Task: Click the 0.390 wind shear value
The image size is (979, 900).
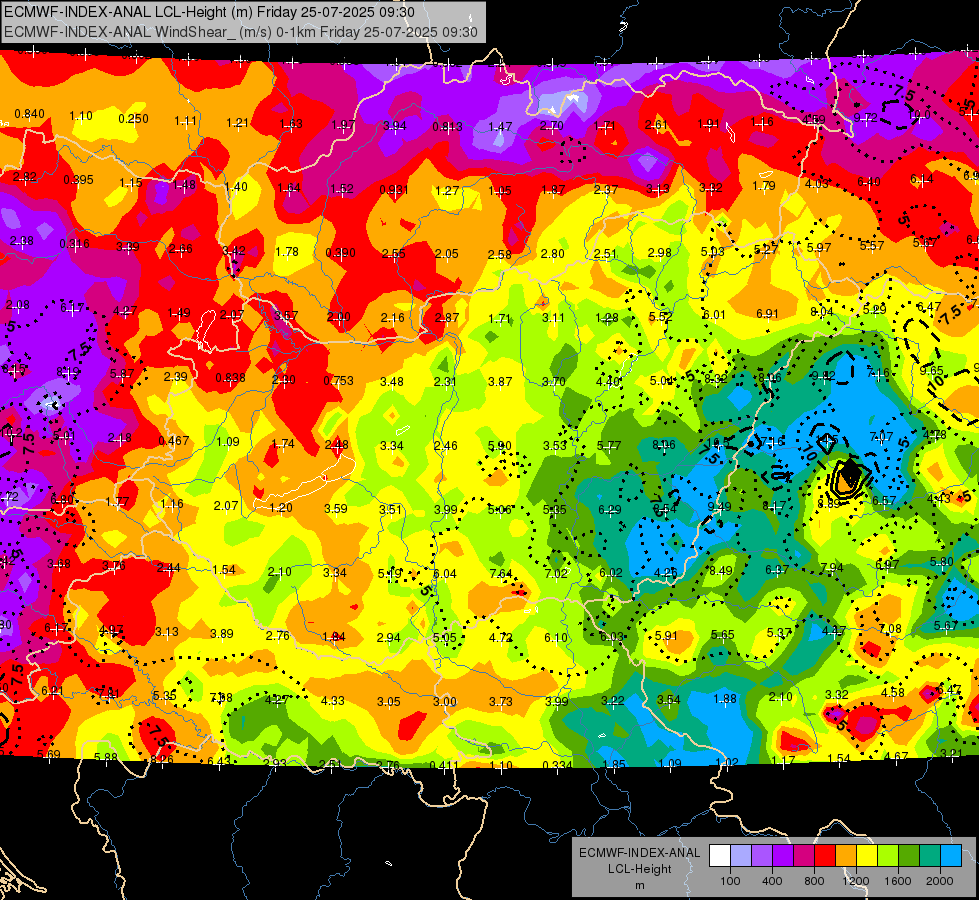Action: [340, 253]
